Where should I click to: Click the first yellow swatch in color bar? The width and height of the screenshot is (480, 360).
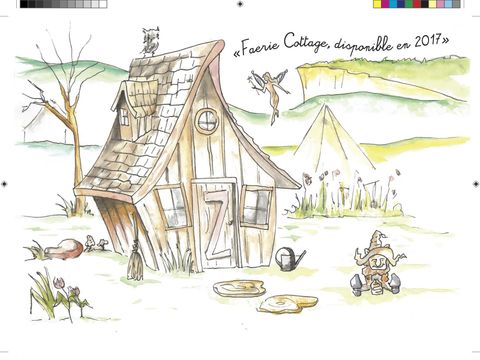coord(377,4)
